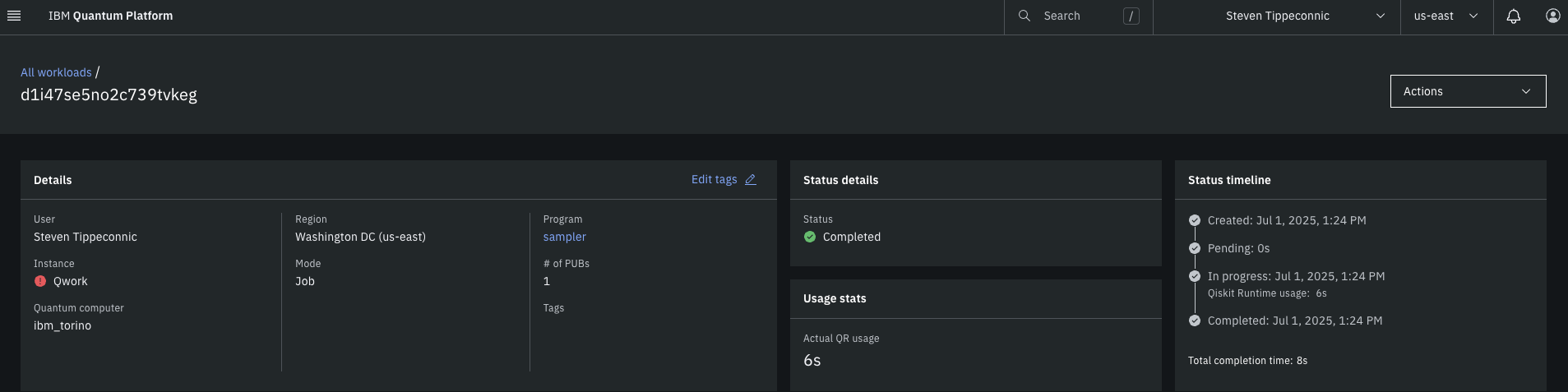The height and width of the screenshot is (392, 1568).
Task: Click the Created: Jul 1, 2025, 1:24 PM entry
Action: (x=1287, y=220)
